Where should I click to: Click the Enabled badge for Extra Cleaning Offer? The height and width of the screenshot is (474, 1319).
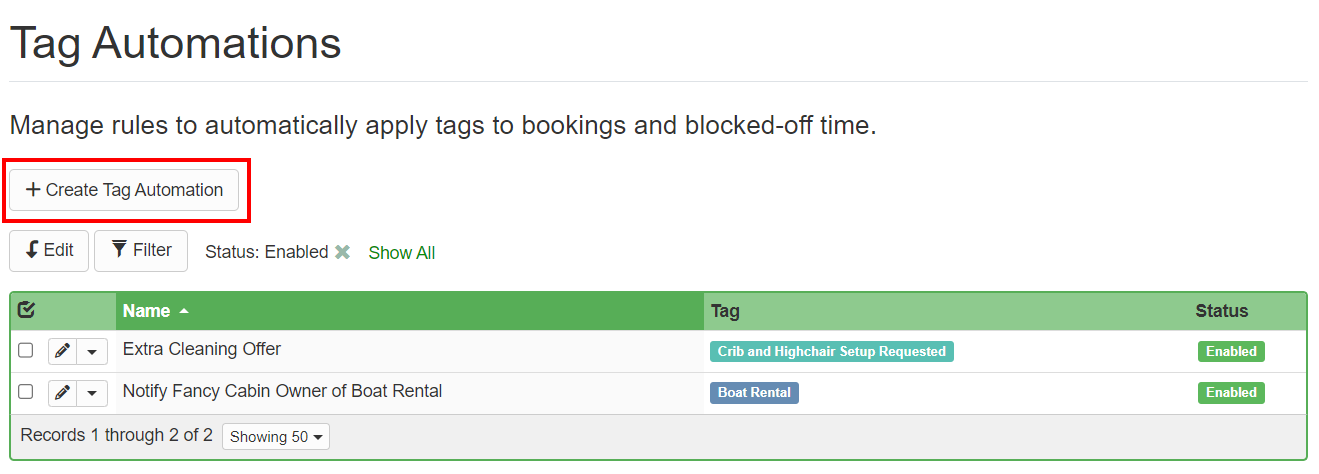(1231, 351)
